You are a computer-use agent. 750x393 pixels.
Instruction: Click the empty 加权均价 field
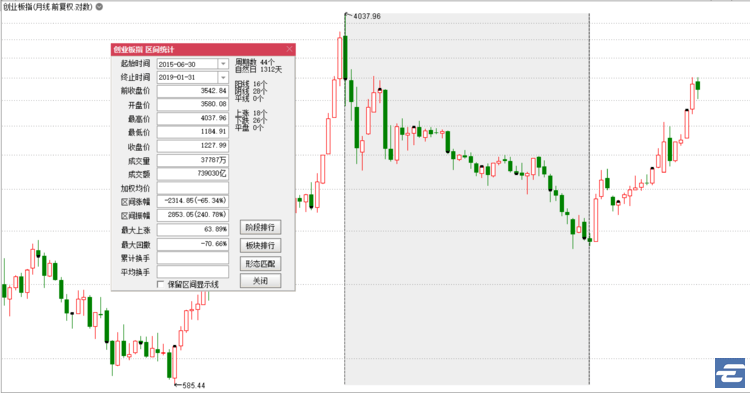tap(193, 188)
